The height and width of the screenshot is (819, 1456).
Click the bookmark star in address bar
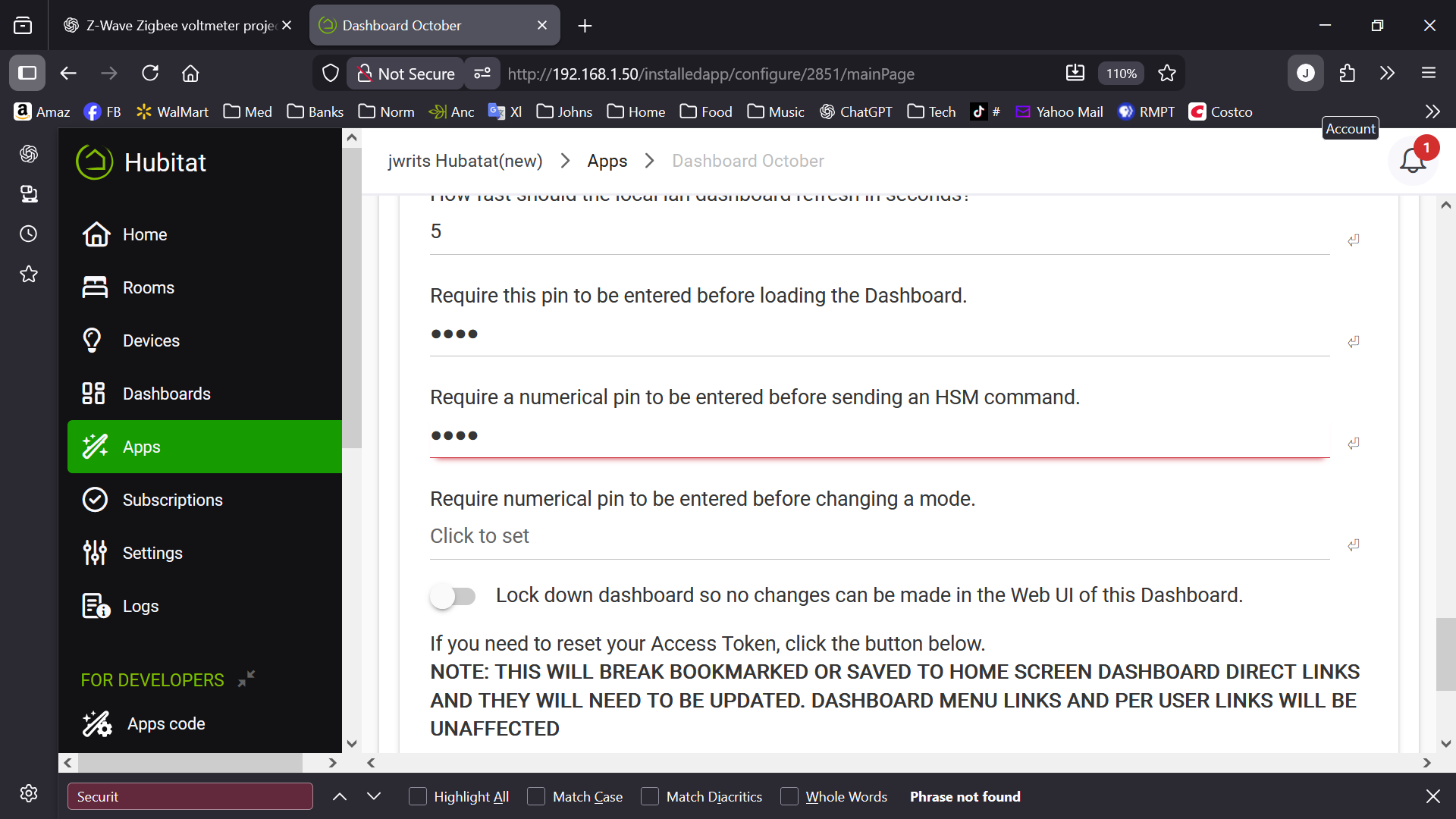click(1166, 74)
